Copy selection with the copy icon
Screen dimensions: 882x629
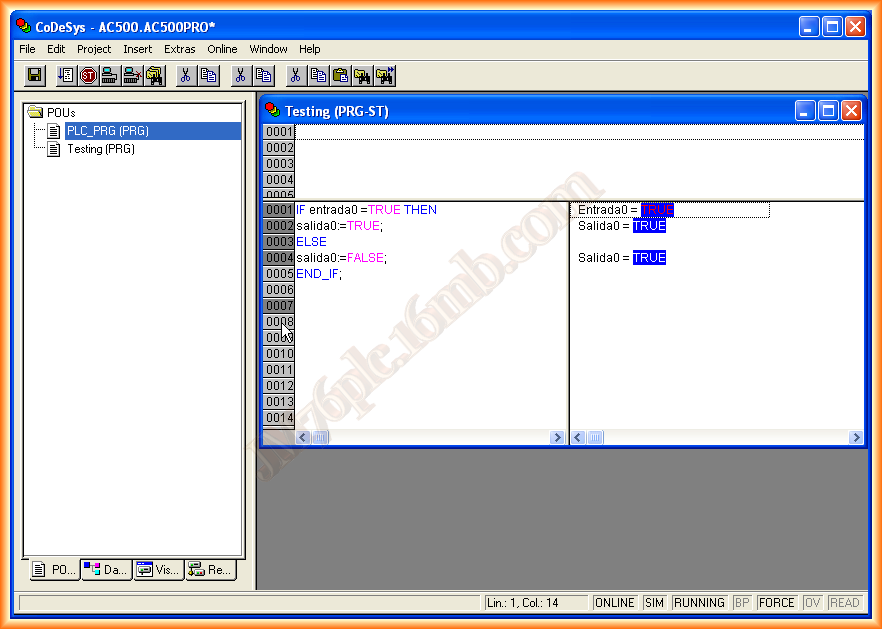317,75
